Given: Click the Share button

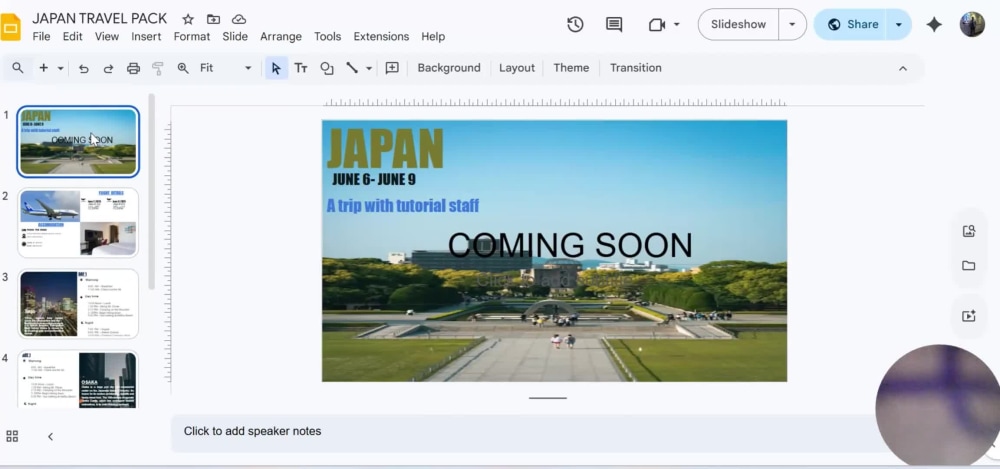Looking at the screenshot, I should [x=852, y=24].
